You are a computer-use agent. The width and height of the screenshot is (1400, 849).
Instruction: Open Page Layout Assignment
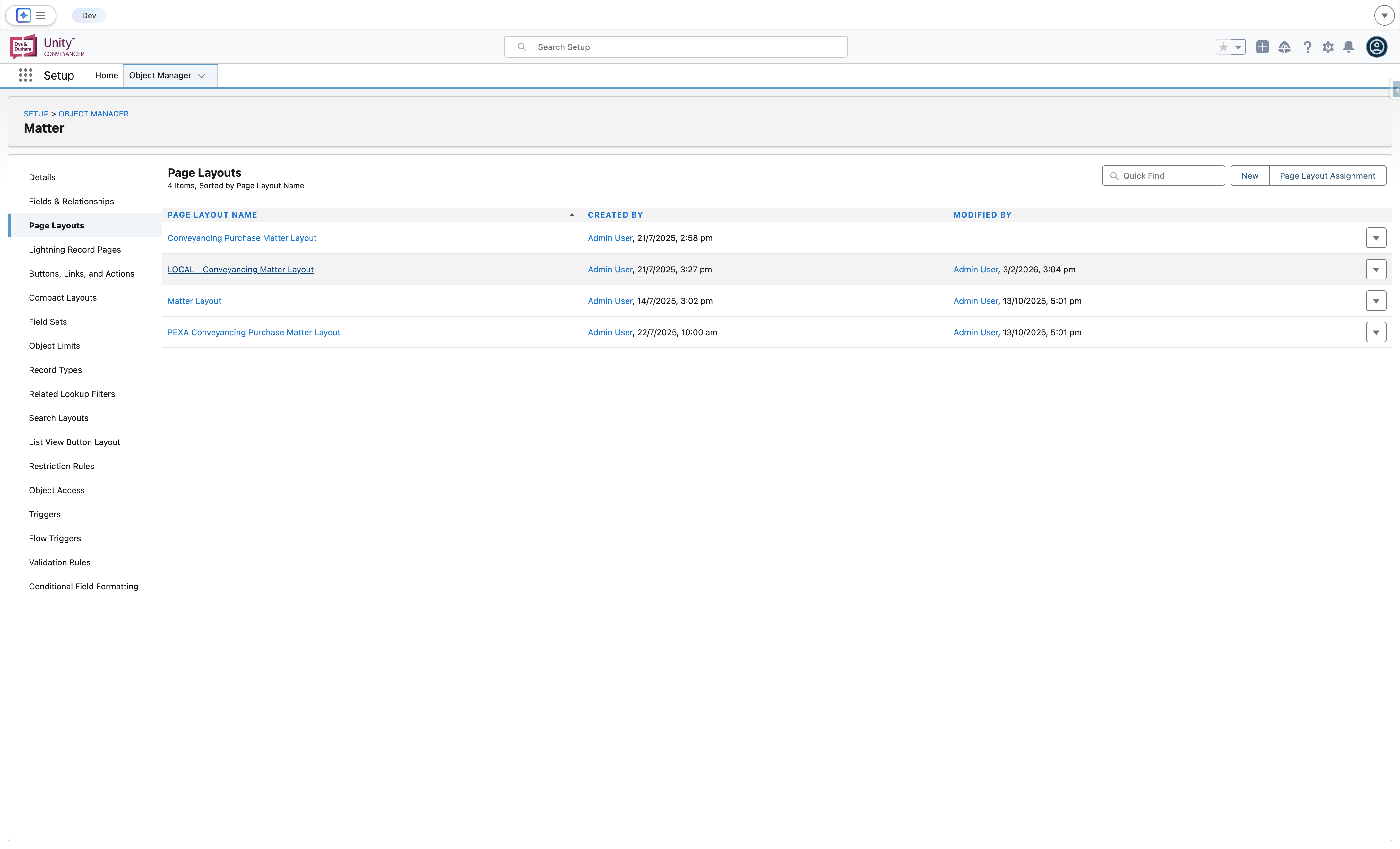point(1327,176)
